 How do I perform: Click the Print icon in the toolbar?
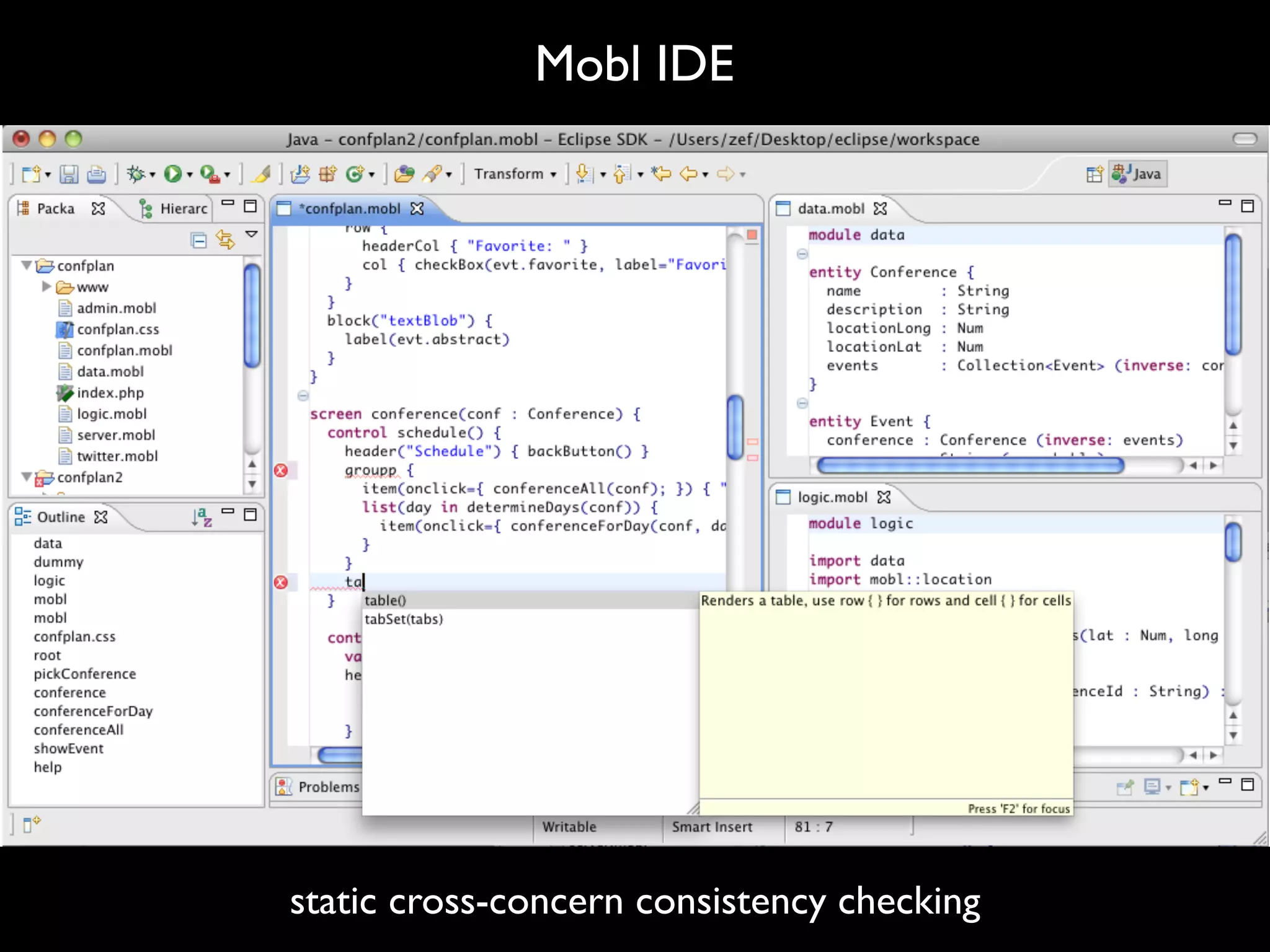pyautogui.click(x=96, y=174)
